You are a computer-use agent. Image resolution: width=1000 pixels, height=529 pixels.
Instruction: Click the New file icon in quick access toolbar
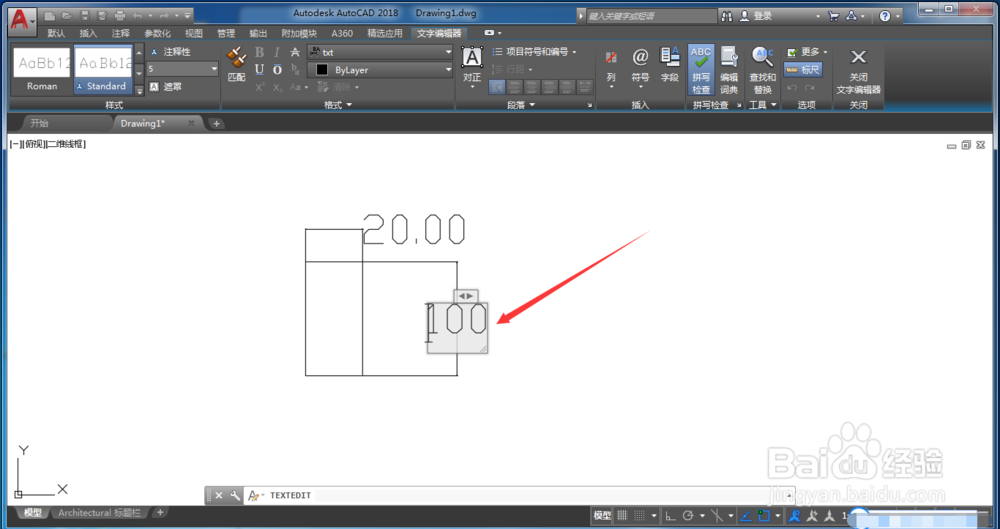coord(51,15)
